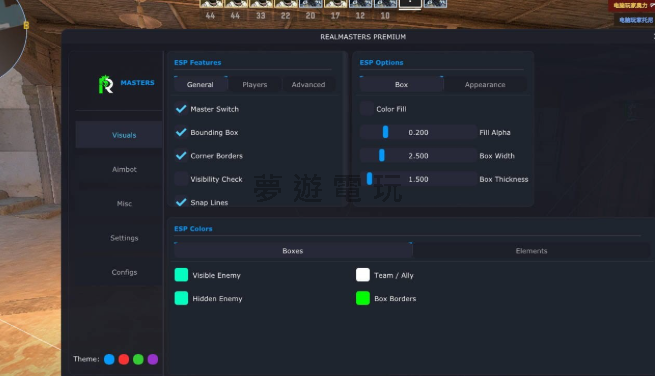Choose the blue theme color dot
Viewport: 655px width, 376px height.
pos(109,359)
